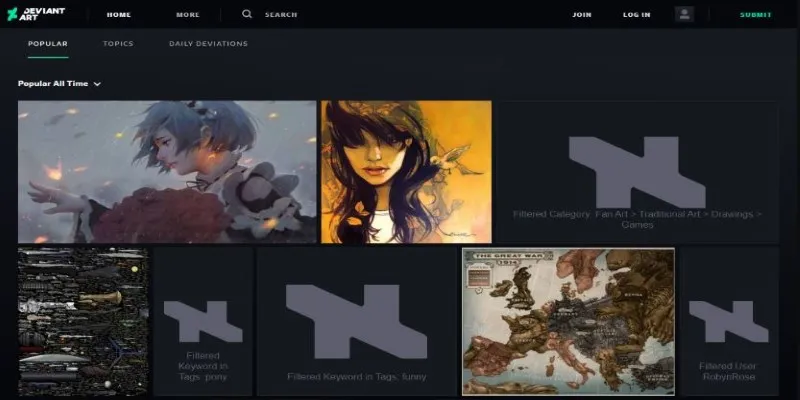Viewport: 800px width, 400px height.
Task: Click the Log In link
Action: (637, 15)
